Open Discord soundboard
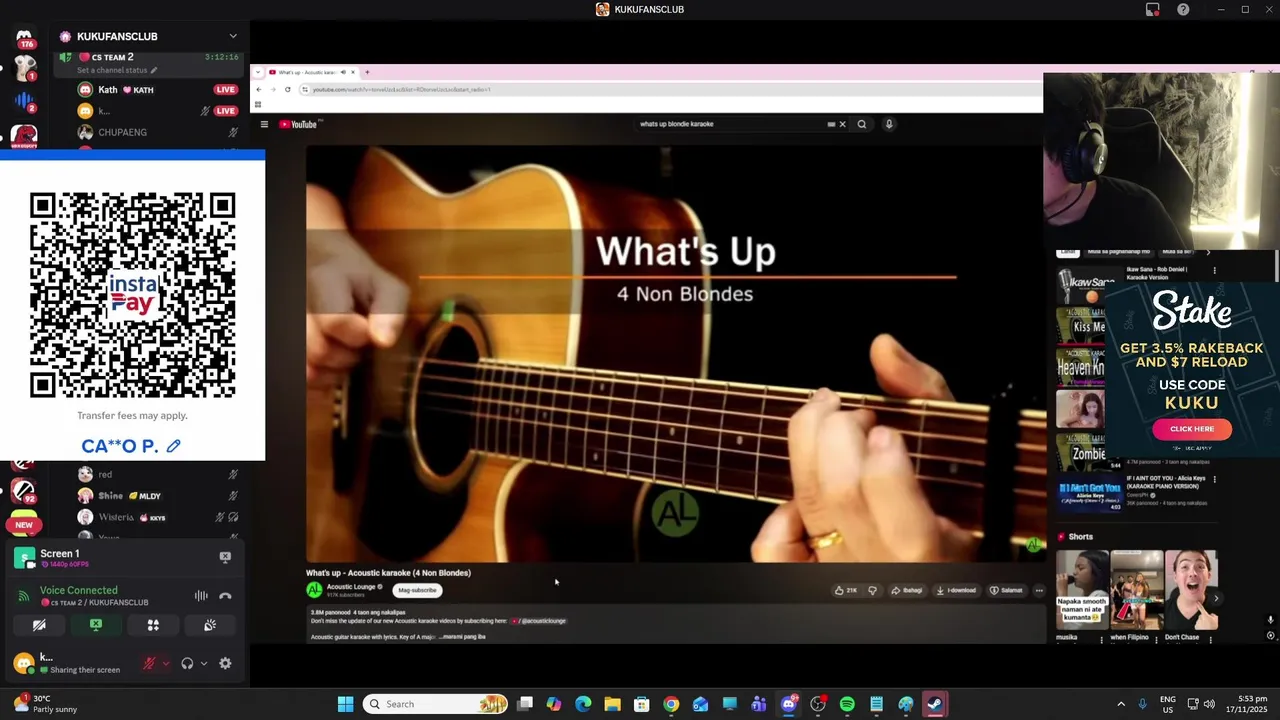Screen dimensions: 1280x720 (210, 625)
